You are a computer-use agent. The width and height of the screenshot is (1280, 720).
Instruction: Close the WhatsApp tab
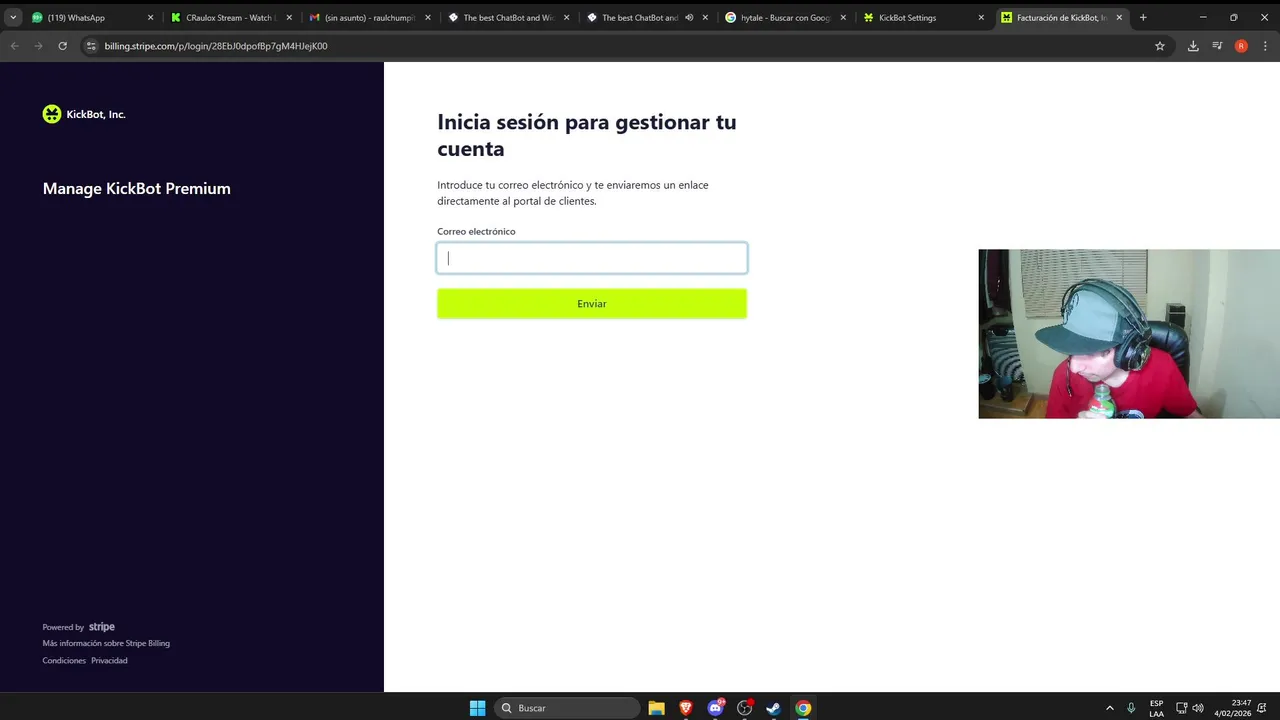pos(150,17)
